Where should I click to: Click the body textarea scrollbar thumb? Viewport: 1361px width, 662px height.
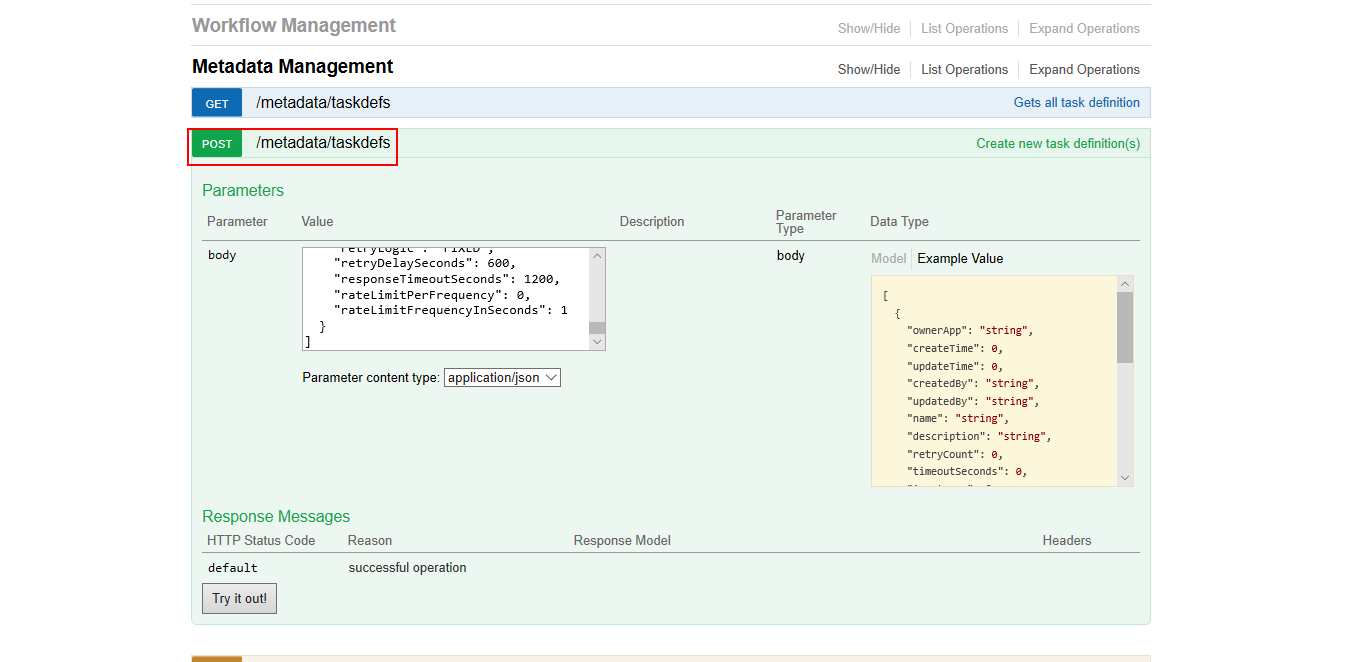coord(597,327)
